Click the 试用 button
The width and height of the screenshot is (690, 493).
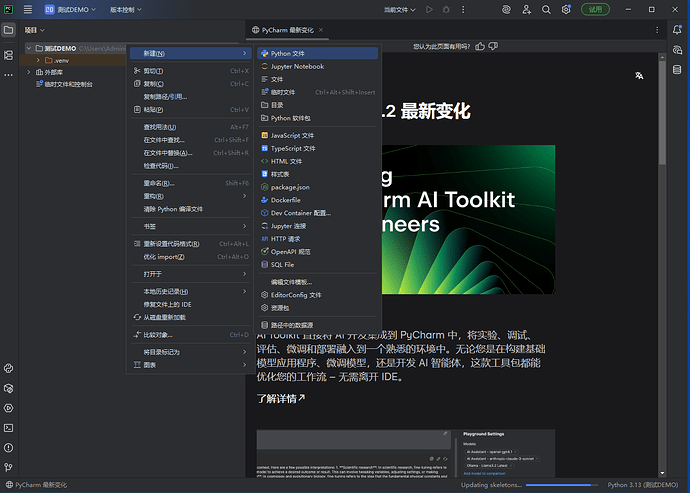(x=596, y=9)
